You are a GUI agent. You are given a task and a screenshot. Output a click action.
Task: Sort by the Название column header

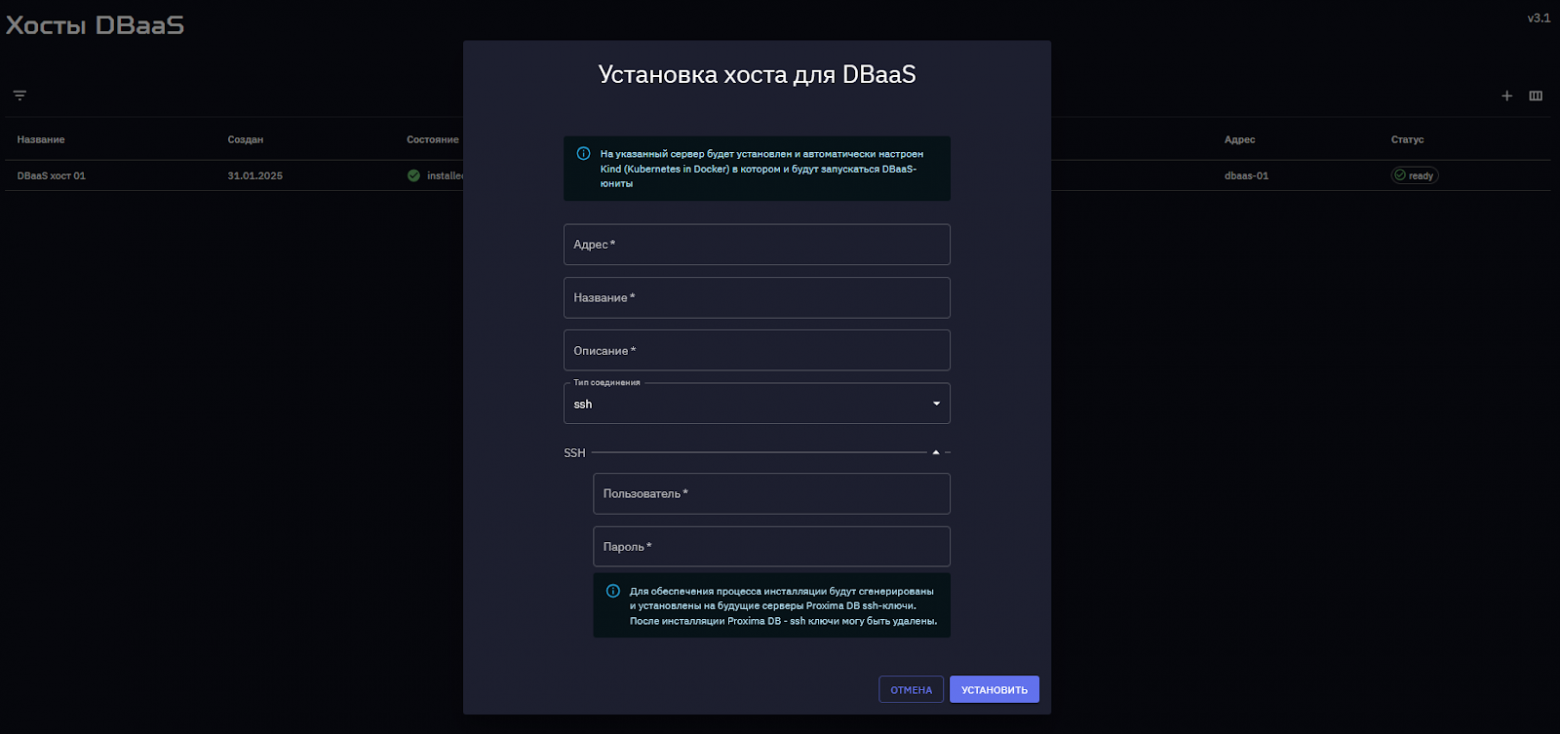tap(41, 140)
